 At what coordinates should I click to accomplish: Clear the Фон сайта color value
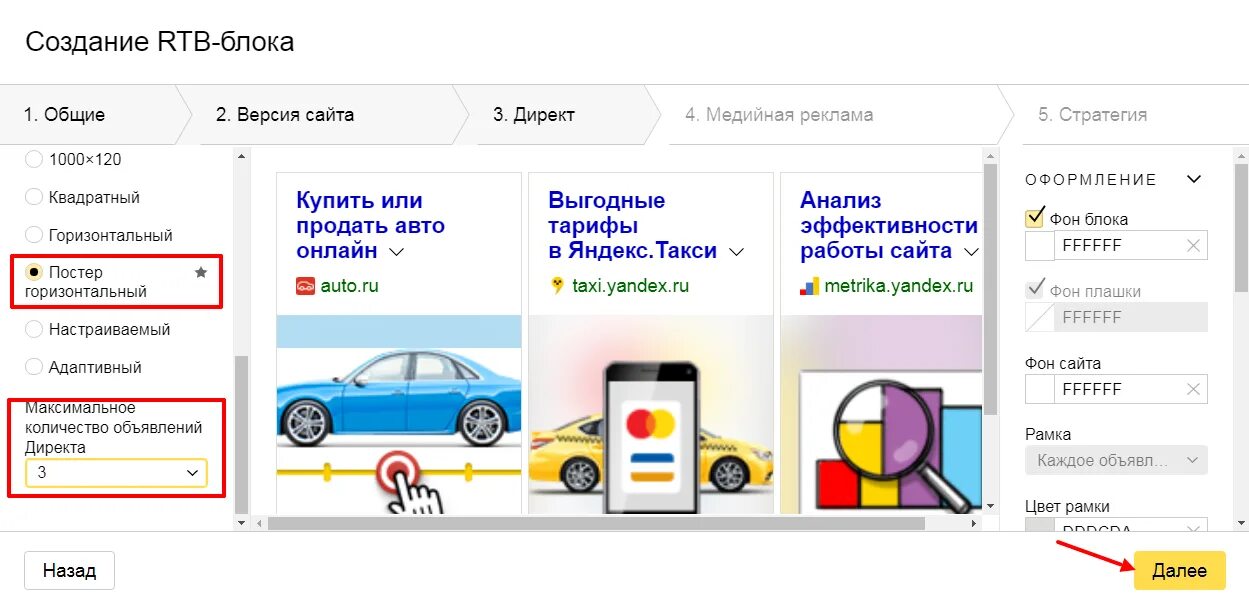[1193, 389]
